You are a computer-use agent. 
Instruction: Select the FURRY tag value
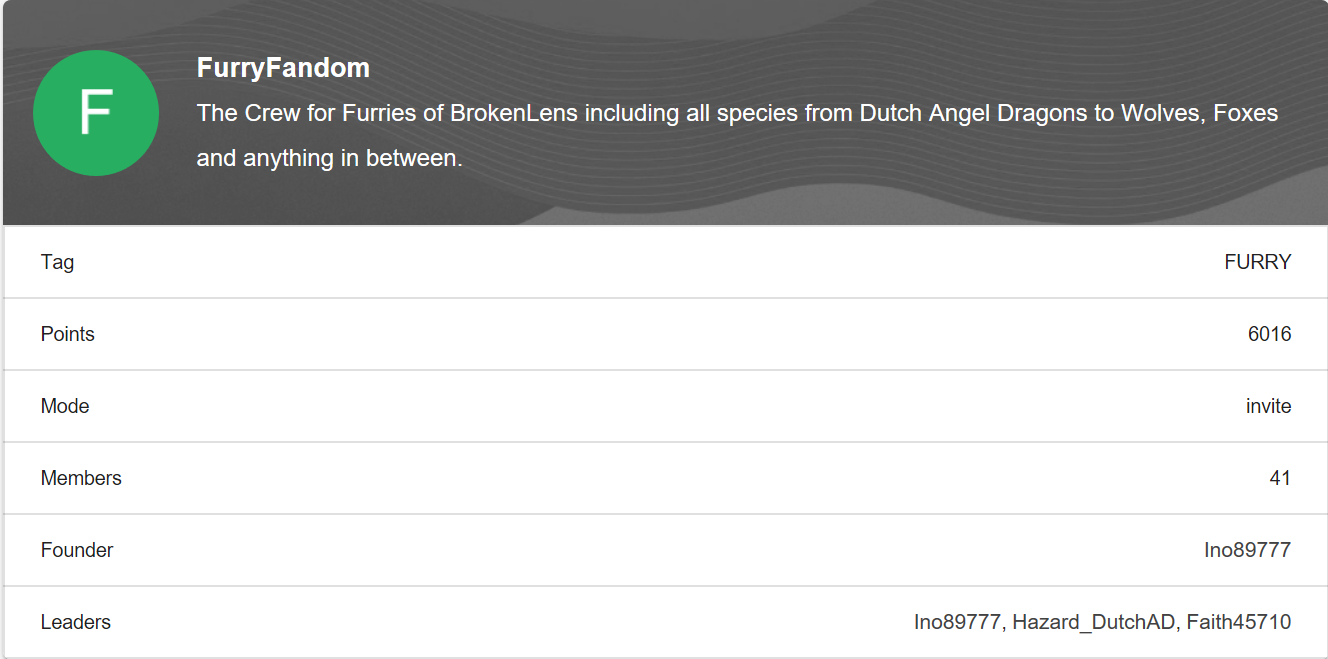click(x=1258, y=262)
